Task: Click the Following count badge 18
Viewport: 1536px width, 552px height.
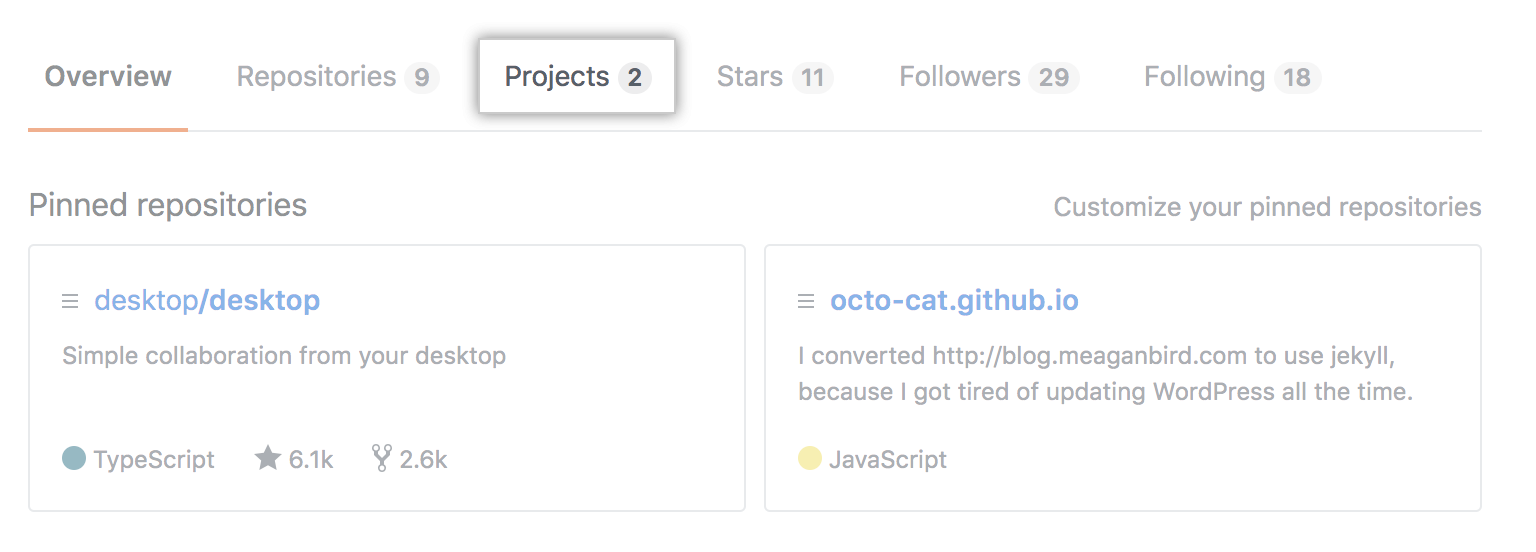Action: pyautogui.click(x=1297, y=78)
